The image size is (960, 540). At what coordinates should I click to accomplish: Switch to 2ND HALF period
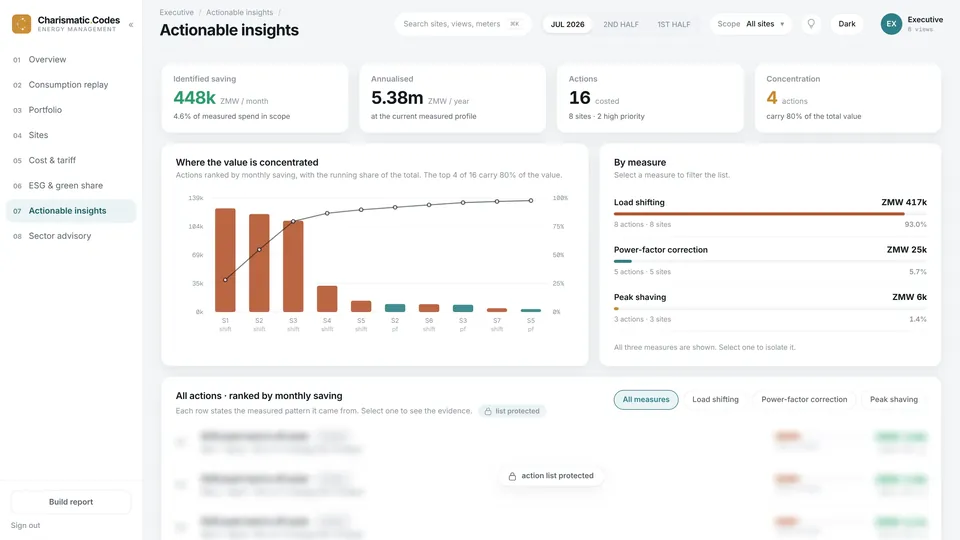tap(621, 24)
